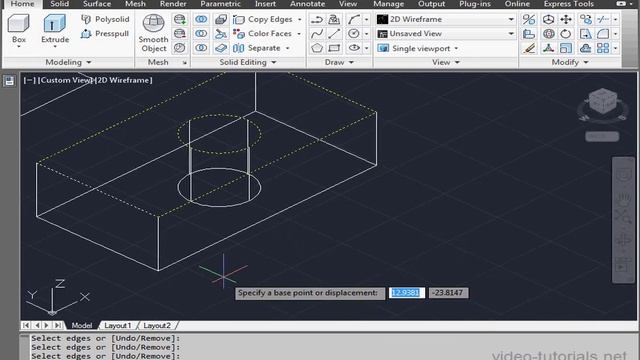Select the Arc draw tool
The width and height of the screenshot is (640, 360).
point(353,19)
